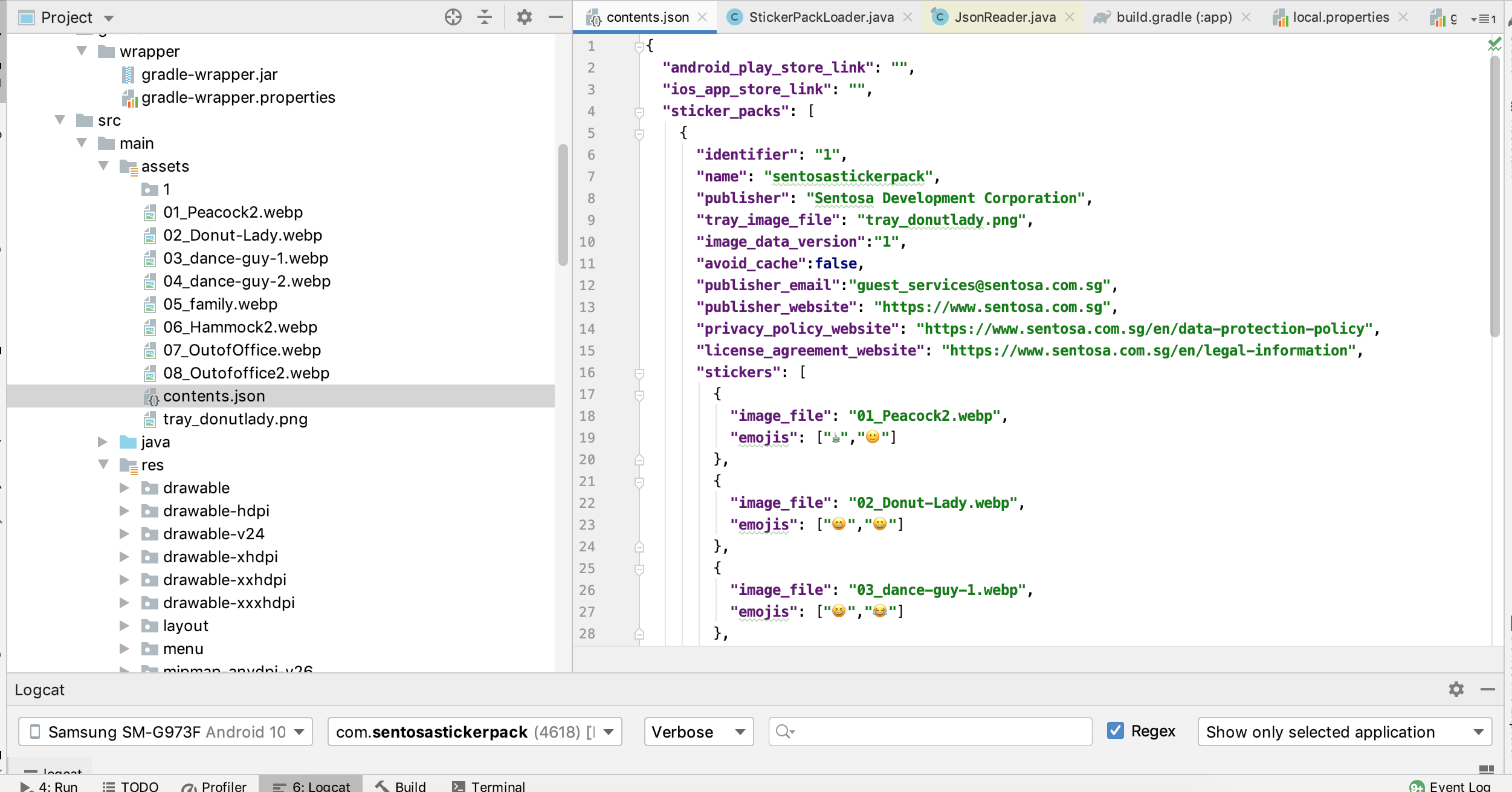This screenshot has width=1512, height=792.
Task: Open Logcat panel settings gear
Action: pos(1456,689)
